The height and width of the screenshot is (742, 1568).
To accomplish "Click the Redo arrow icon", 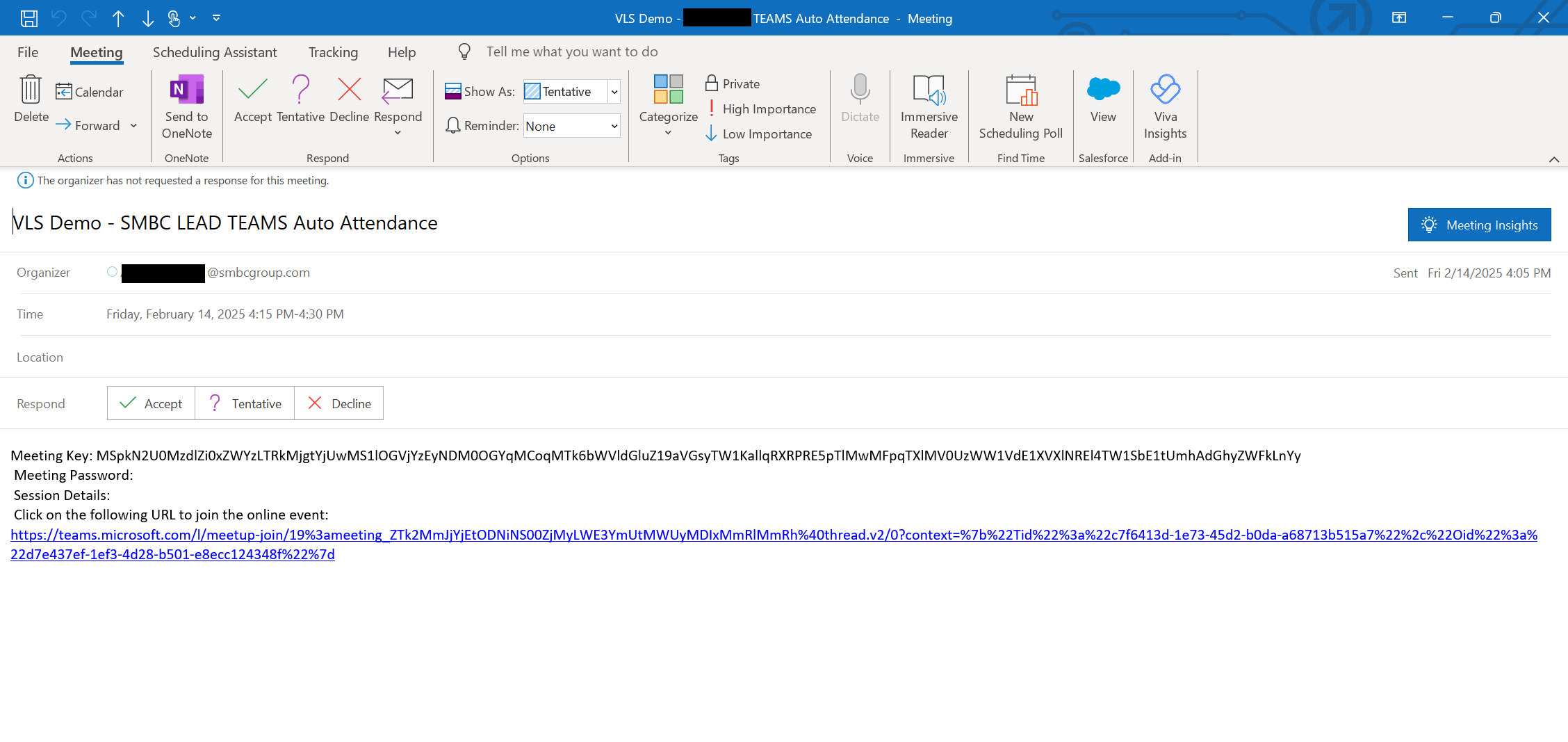I will pyautogui.click(x=89, y=18).
